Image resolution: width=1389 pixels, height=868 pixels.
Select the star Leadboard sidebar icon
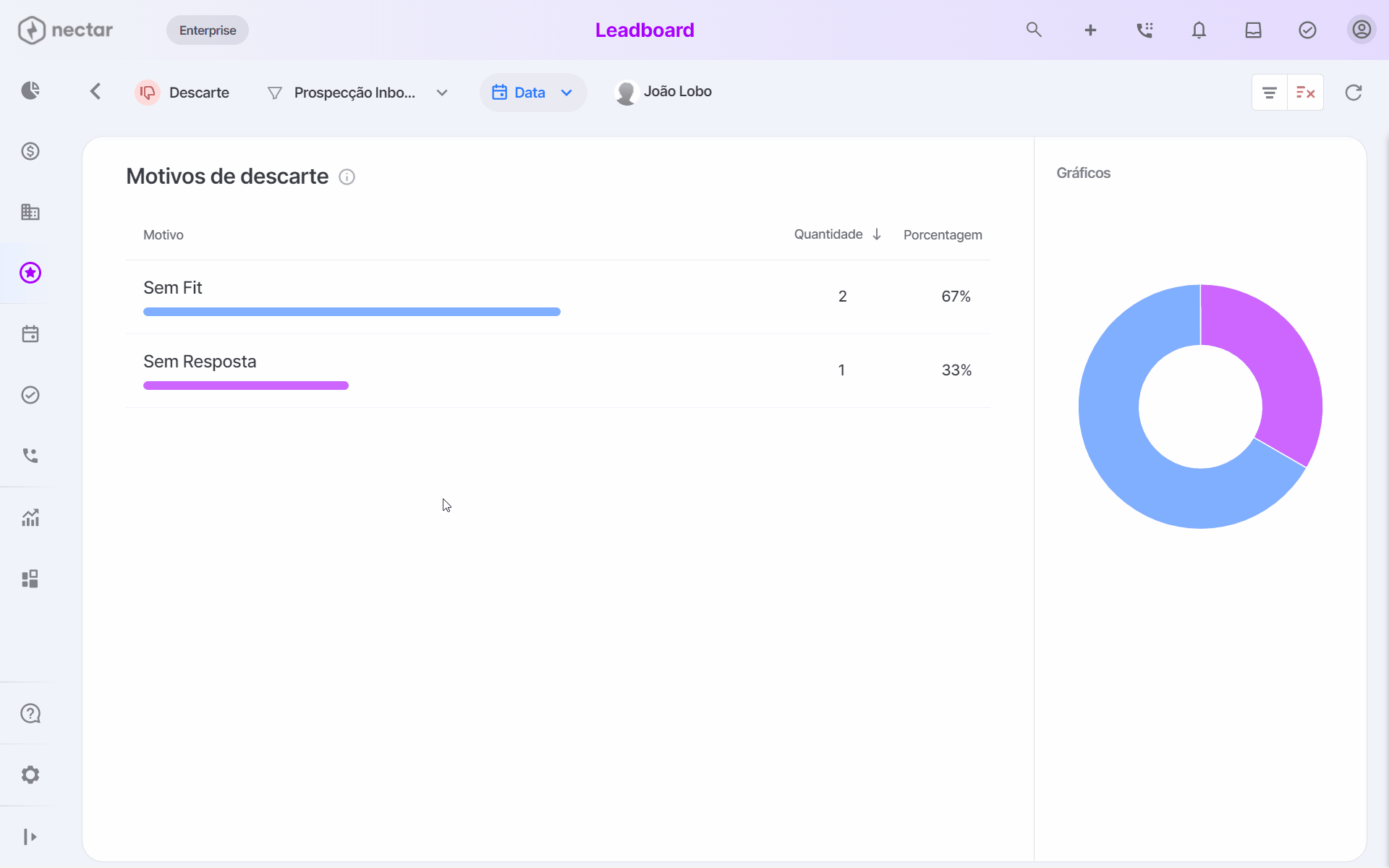point(30,273)
